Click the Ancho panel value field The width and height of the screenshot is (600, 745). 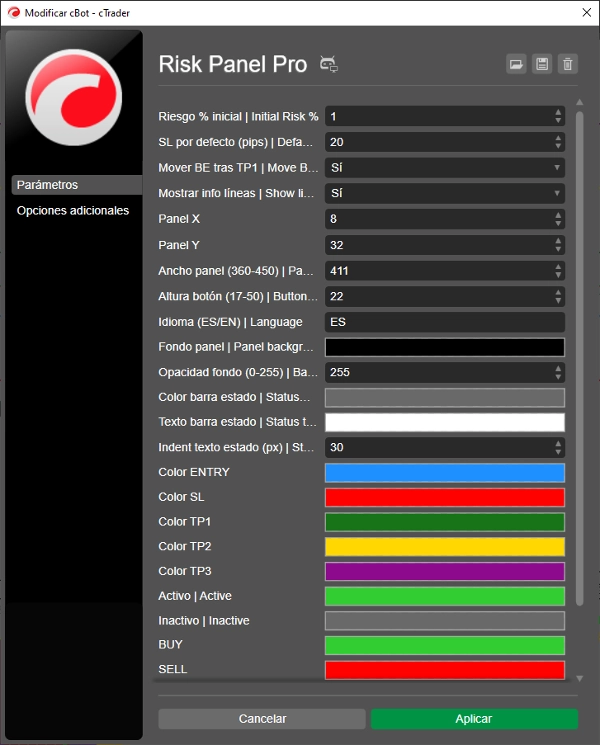[x=439, y=271]
